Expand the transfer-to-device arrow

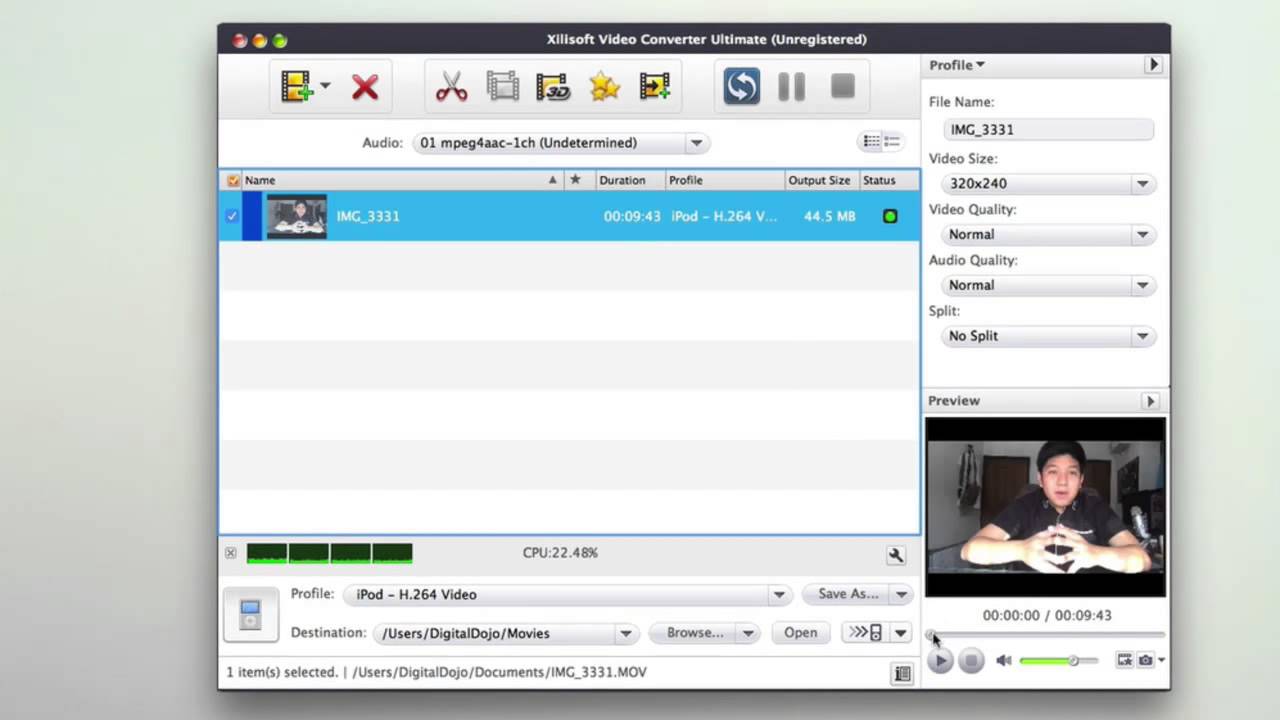pos(901,633)
